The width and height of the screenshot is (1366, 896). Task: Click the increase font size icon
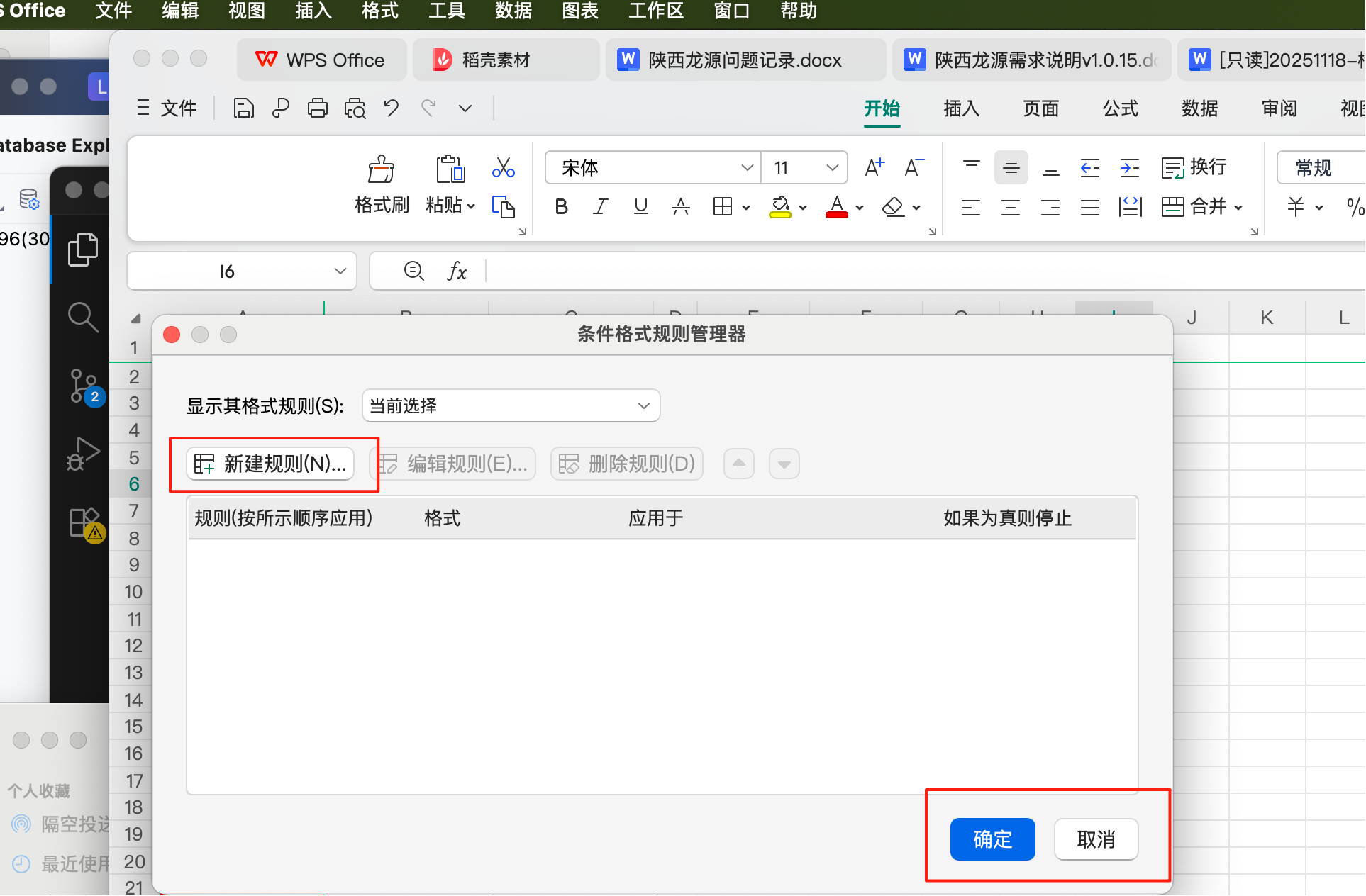click(x=874, y=168)
